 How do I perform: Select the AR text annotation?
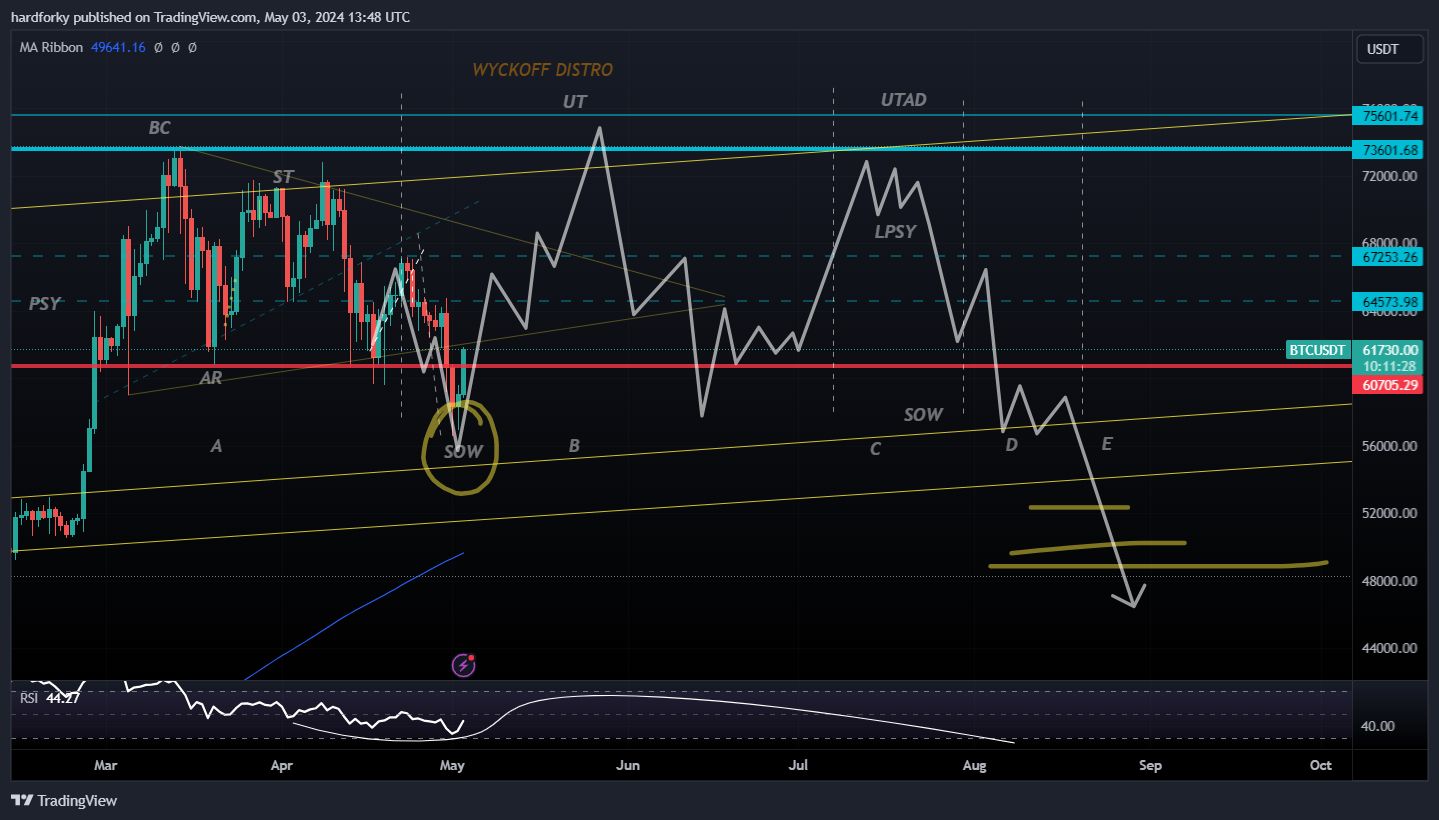(211, 379)
